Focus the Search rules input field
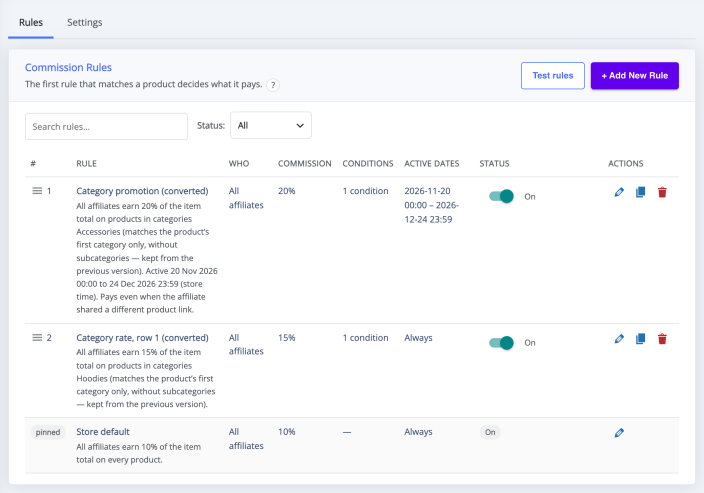 (106, 127)
